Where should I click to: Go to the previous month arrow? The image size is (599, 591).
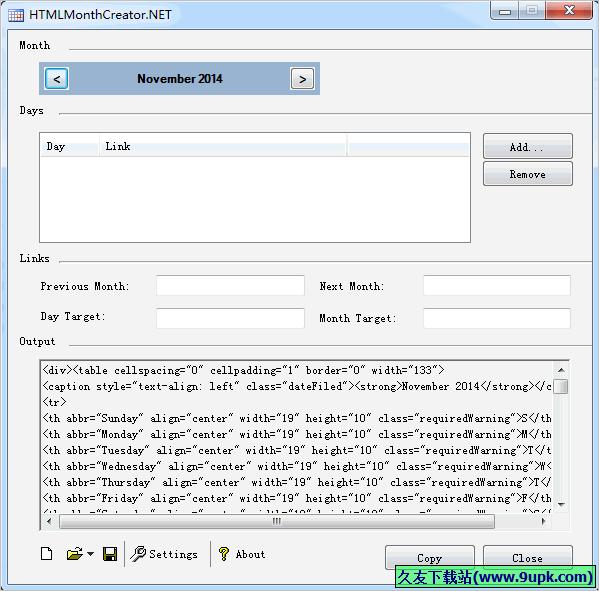pyautogui.click(x=57, y=79)
